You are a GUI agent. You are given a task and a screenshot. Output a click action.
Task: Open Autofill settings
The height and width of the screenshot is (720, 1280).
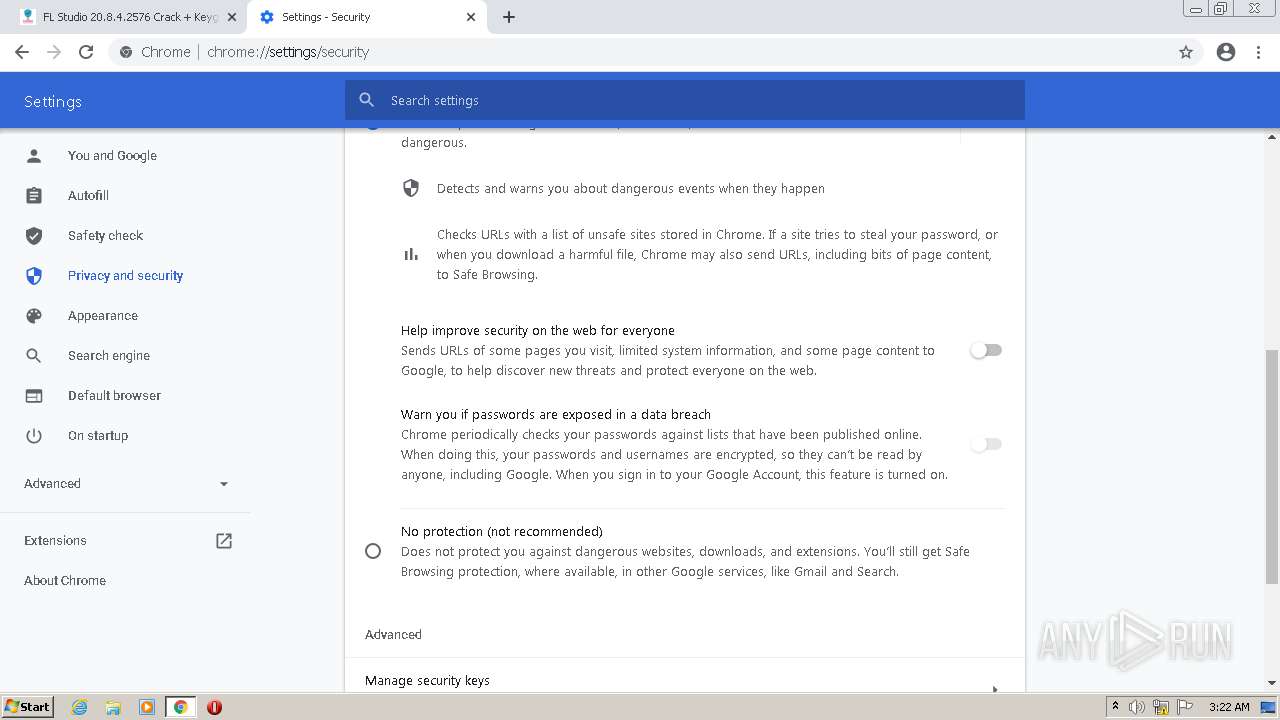[x=88, y=195]
